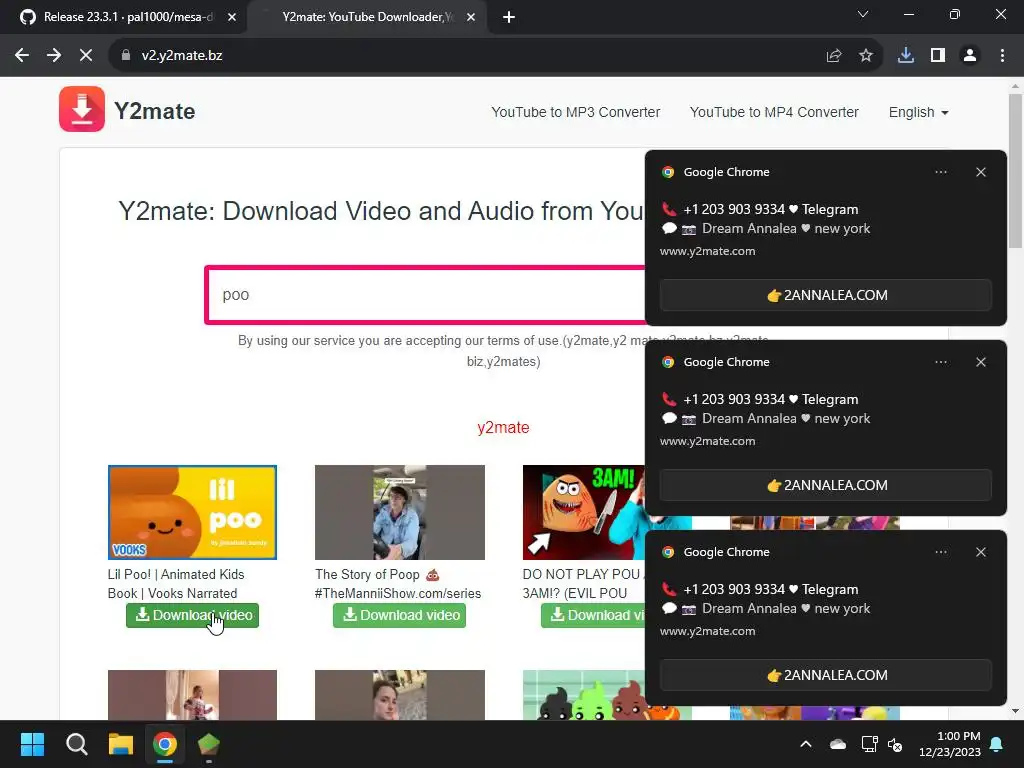The height and width of the screenshot is (768, 1024).
Task: Open a new tab with plus button
Action: click(x=509, y=17)
